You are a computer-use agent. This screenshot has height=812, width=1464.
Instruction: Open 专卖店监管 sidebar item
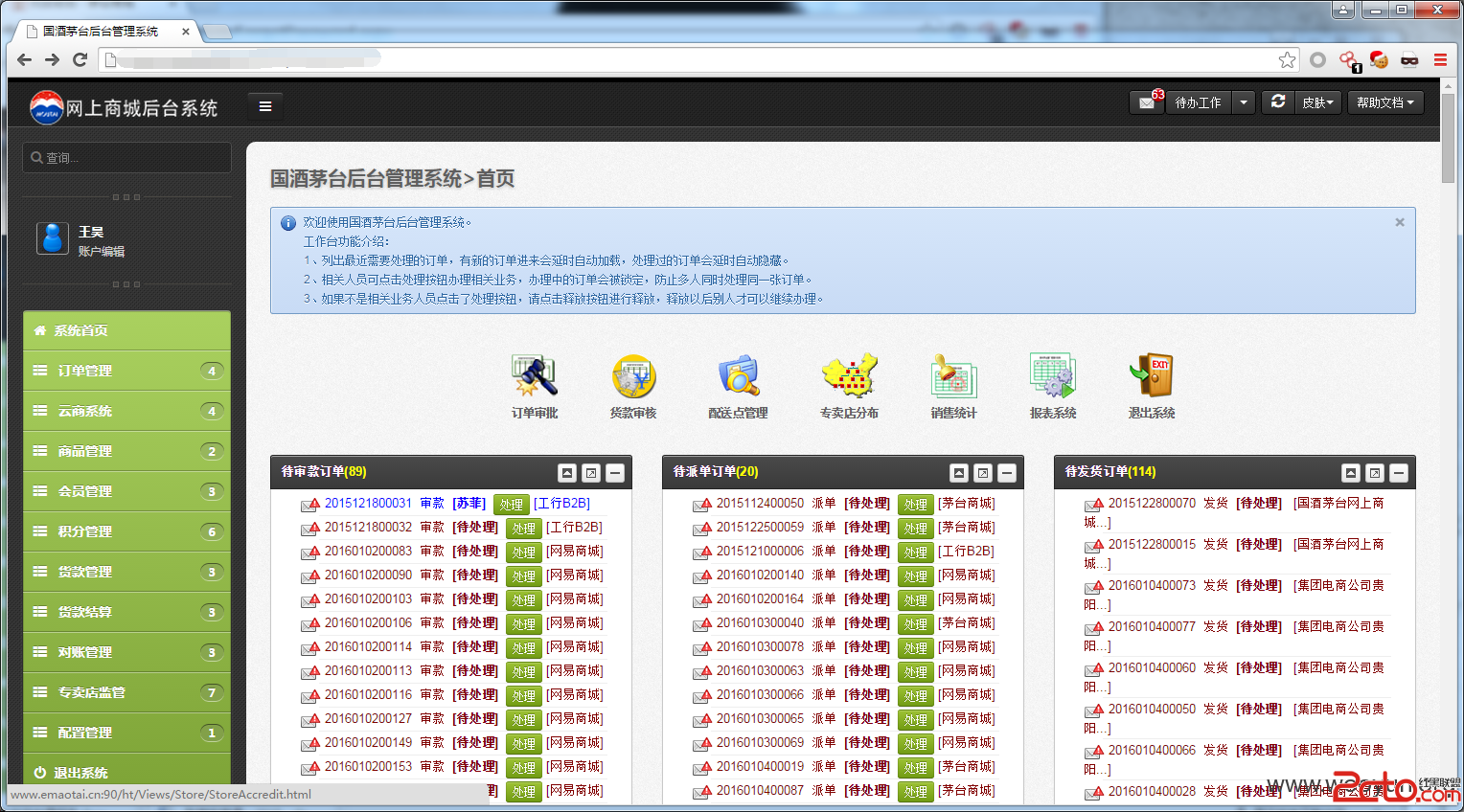pyautogui.click(x=126, y=692)
